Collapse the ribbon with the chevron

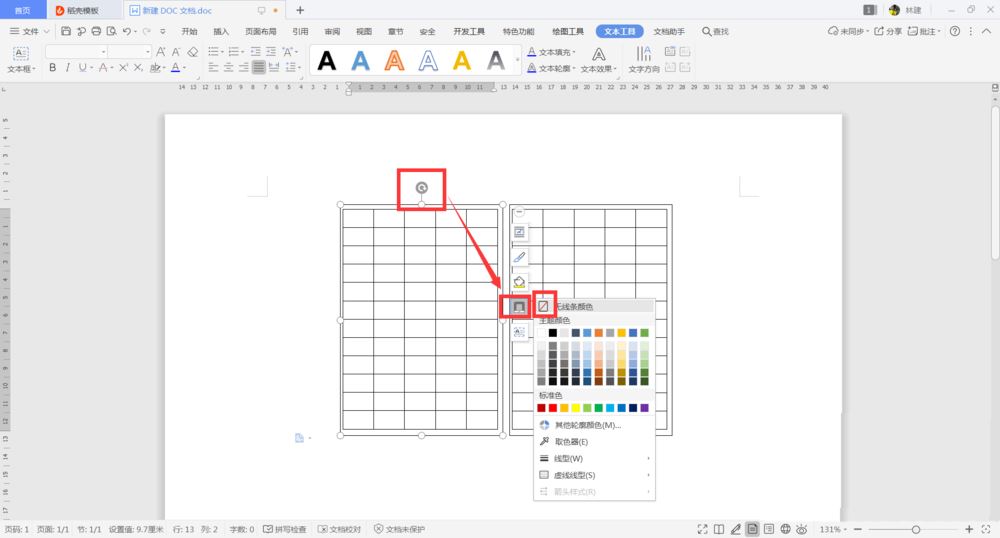pos(986,31)
